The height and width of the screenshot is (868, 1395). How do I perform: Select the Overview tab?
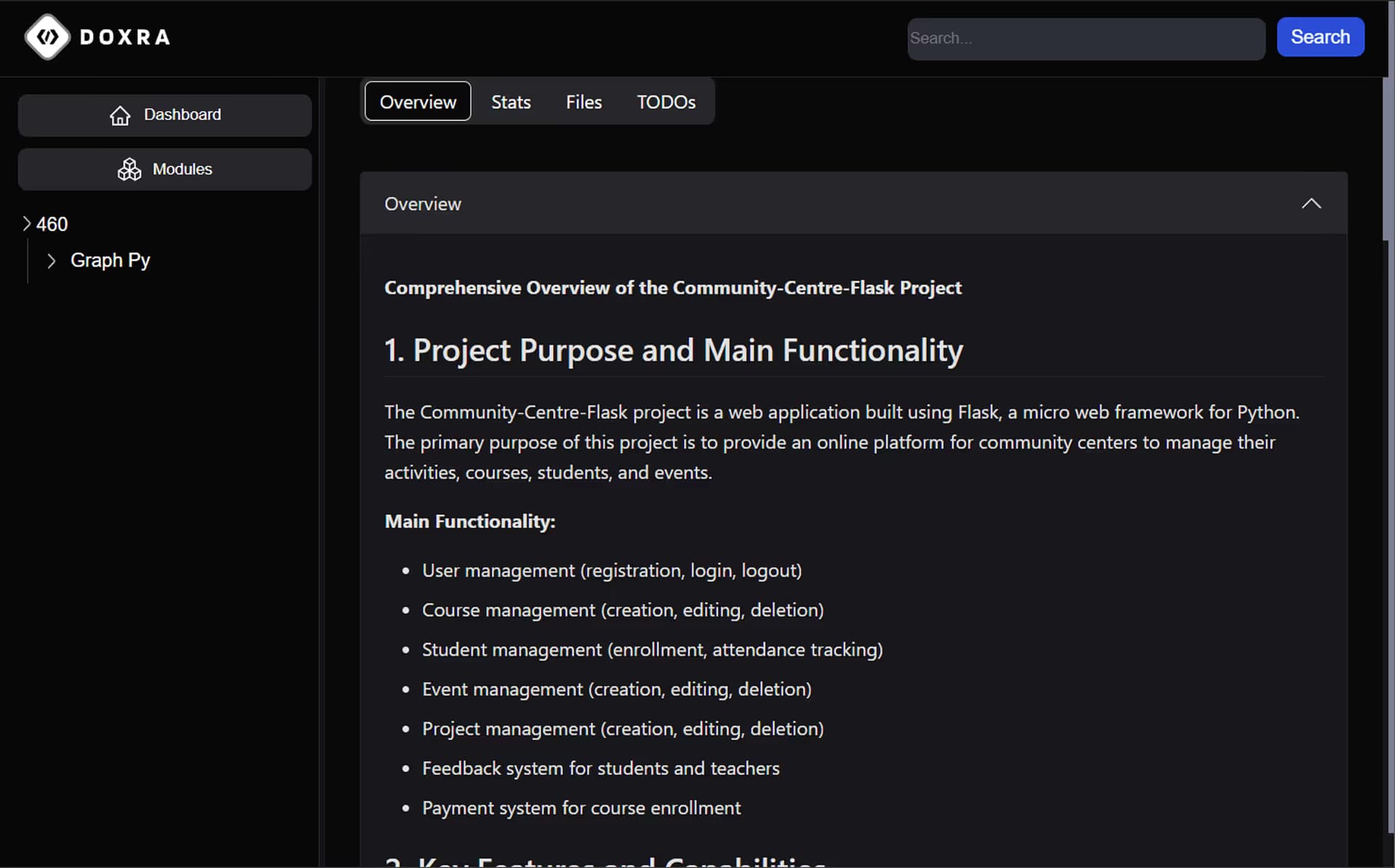point(418,102)
